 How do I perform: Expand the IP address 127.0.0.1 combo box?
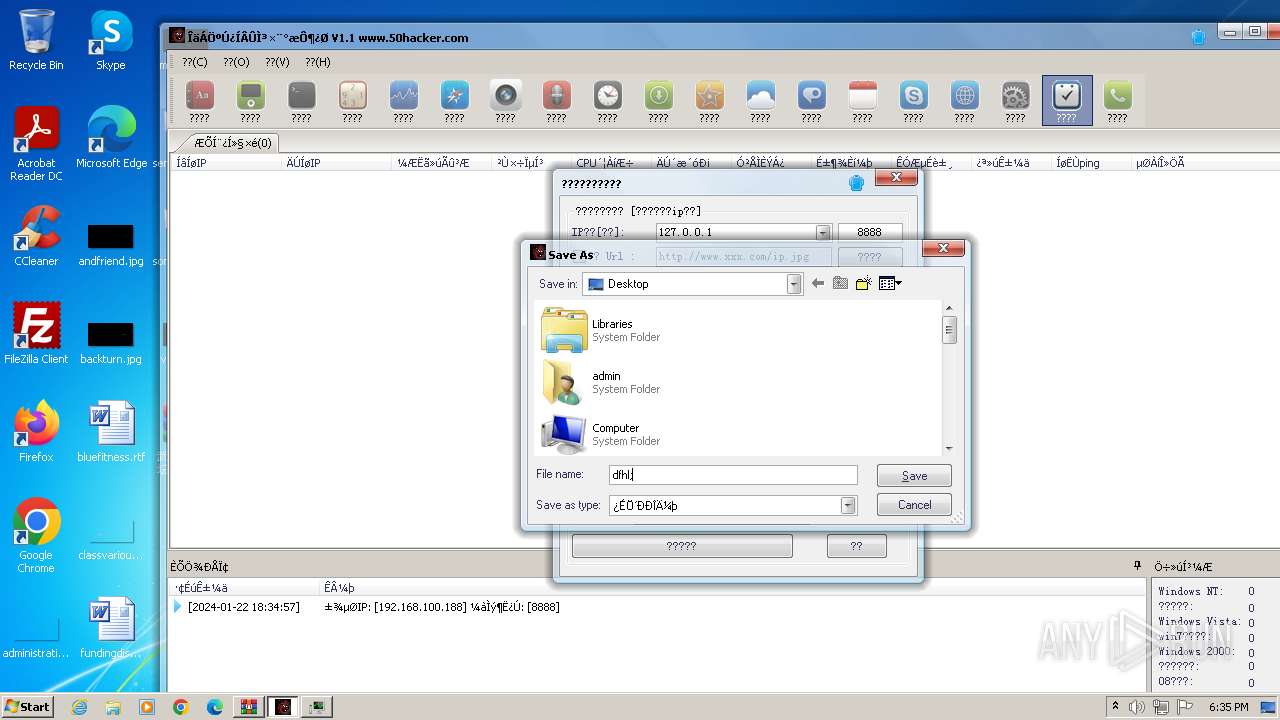pos(823,232)
